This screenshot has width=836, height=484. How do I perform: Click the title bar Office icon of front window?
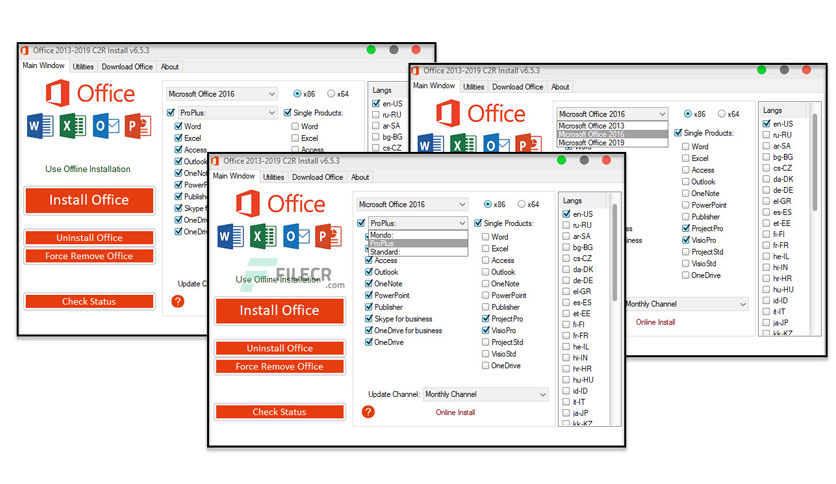[214, 161]
